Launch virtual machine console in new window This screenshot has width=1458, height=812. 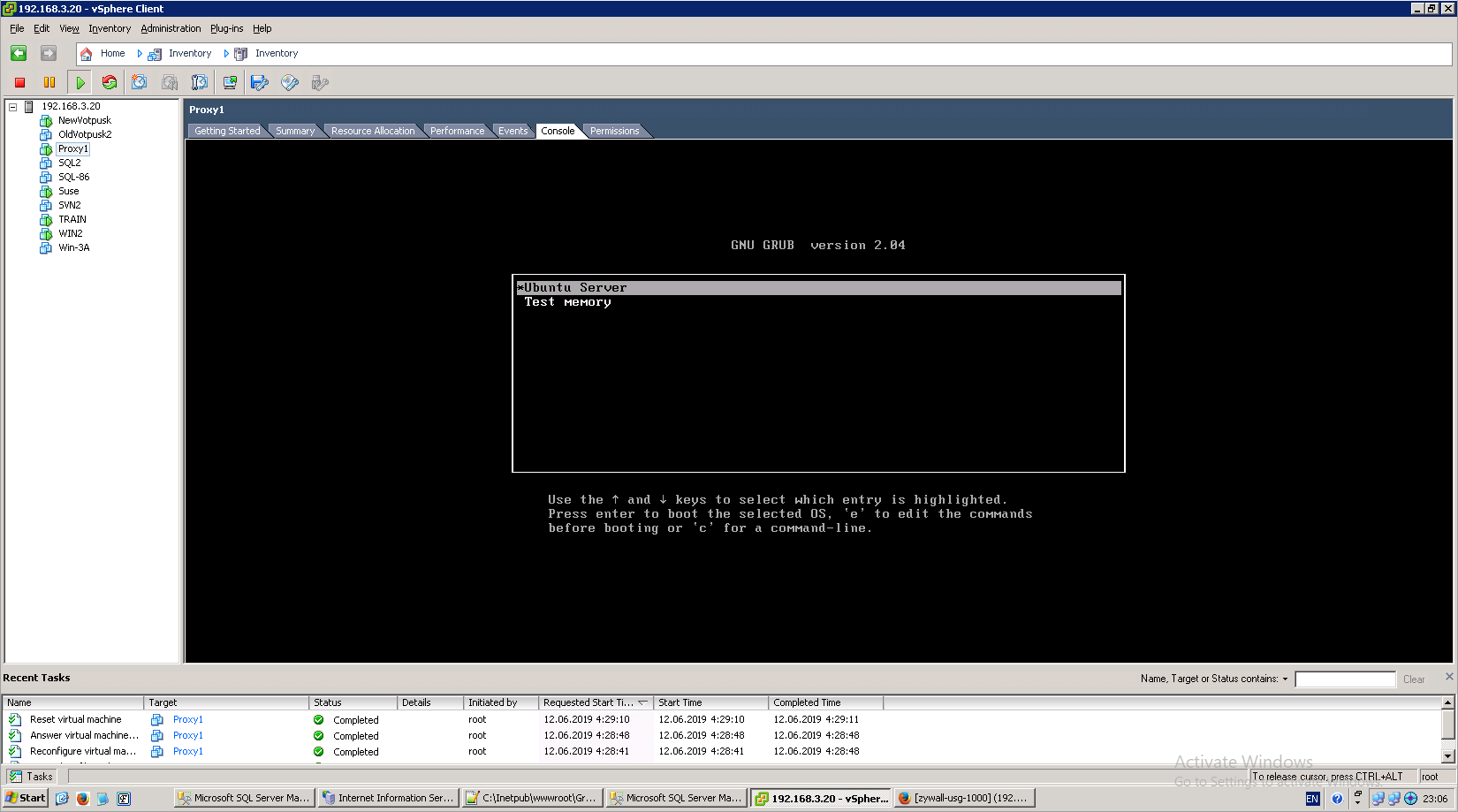point(230,82)
